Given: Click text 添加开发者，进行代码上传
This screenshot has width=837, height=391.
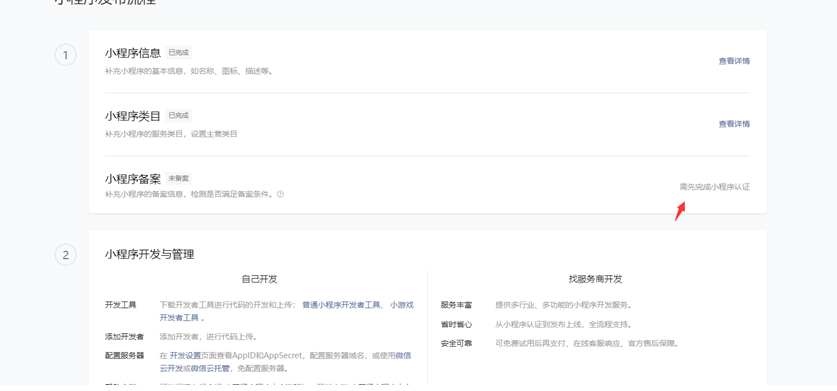Looking at the screenshot, I should tap(208, 337).
